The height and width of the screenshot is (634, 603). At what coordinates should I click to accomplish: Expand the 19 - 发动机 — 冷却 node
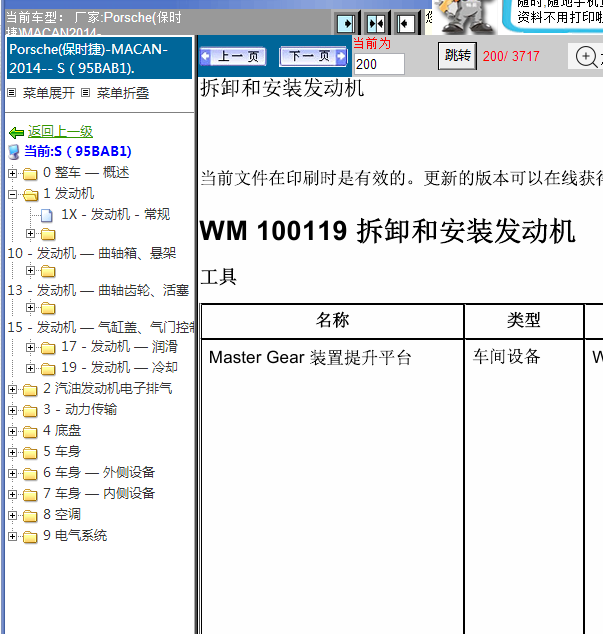pos(30,368)
